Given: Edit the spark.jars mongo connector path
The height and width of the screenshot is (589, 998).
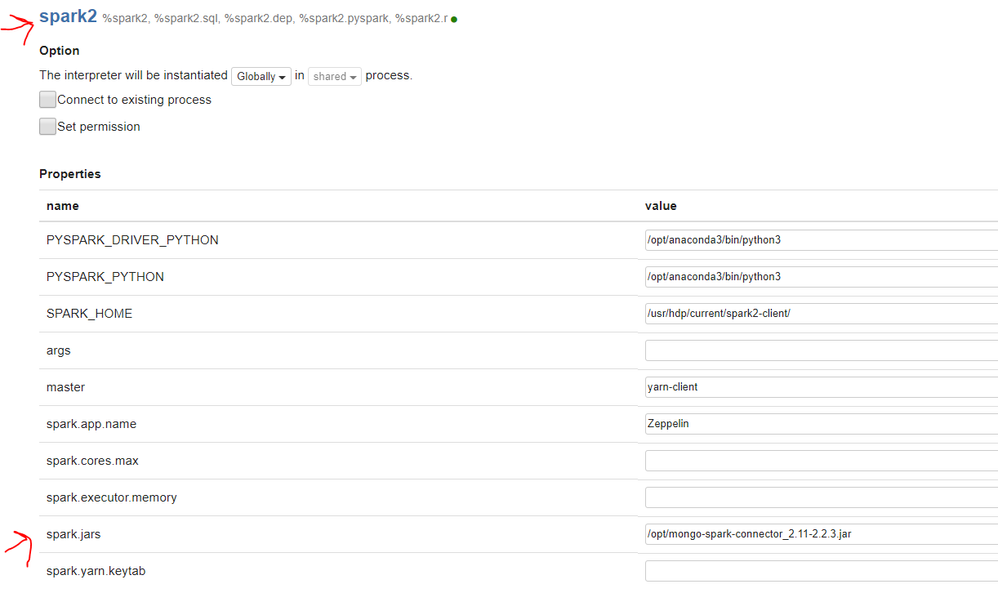Looking at the screenshot, I should coord(820,534).
